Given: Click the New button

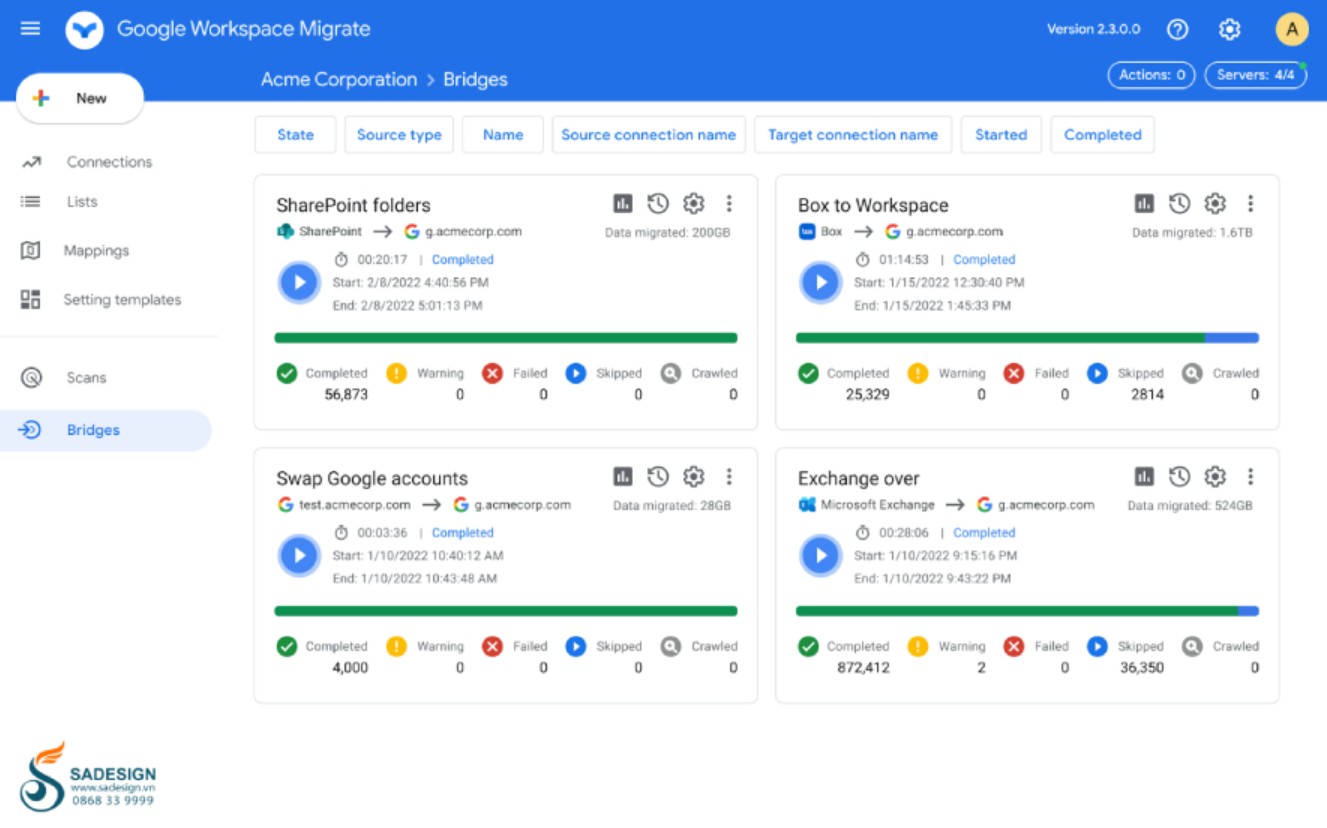Looking at the screenshot, I should (x=80, y=98).
